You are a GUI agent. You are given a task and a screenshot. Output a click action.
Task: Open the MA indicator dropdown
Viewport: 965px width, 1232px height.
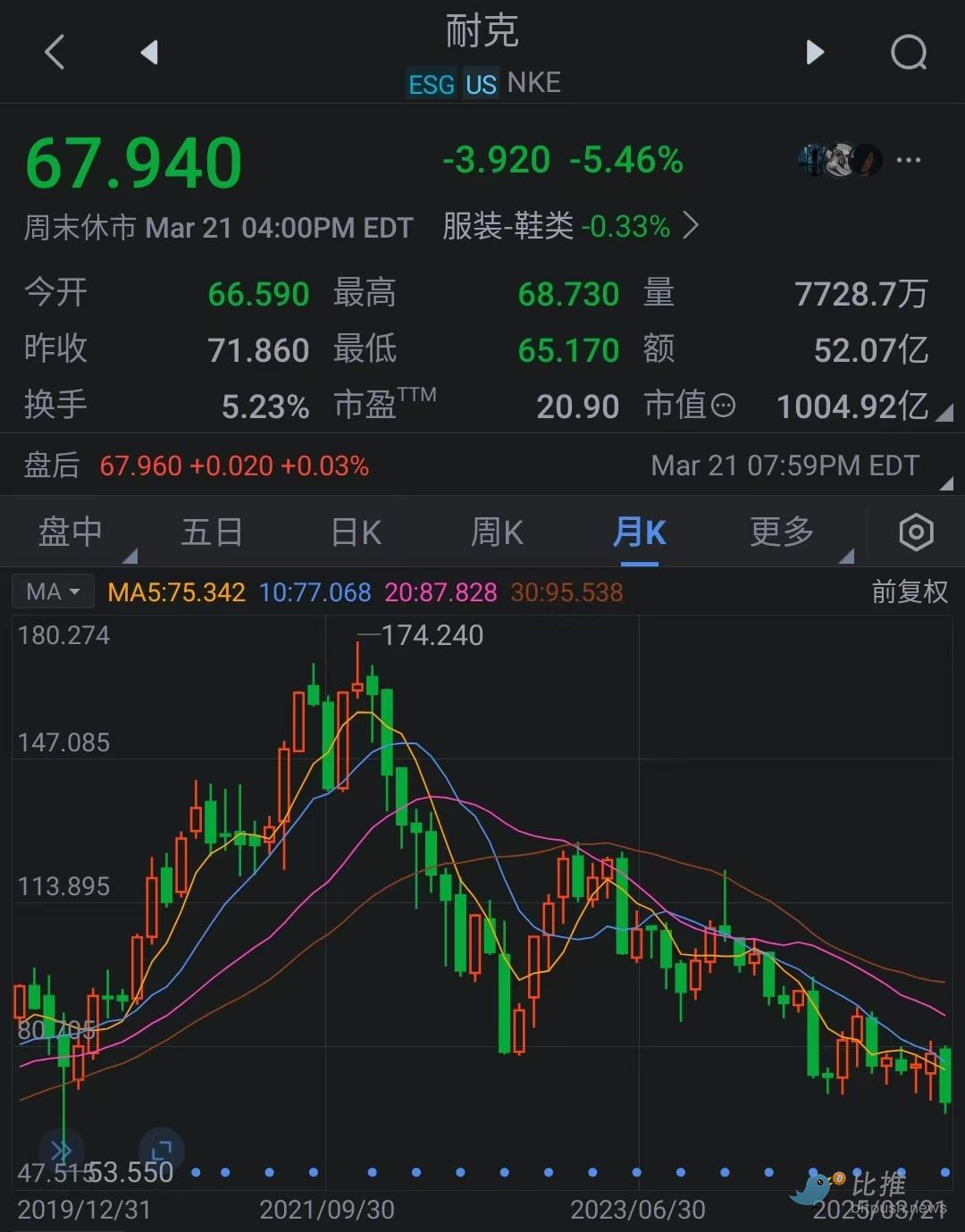54,591
